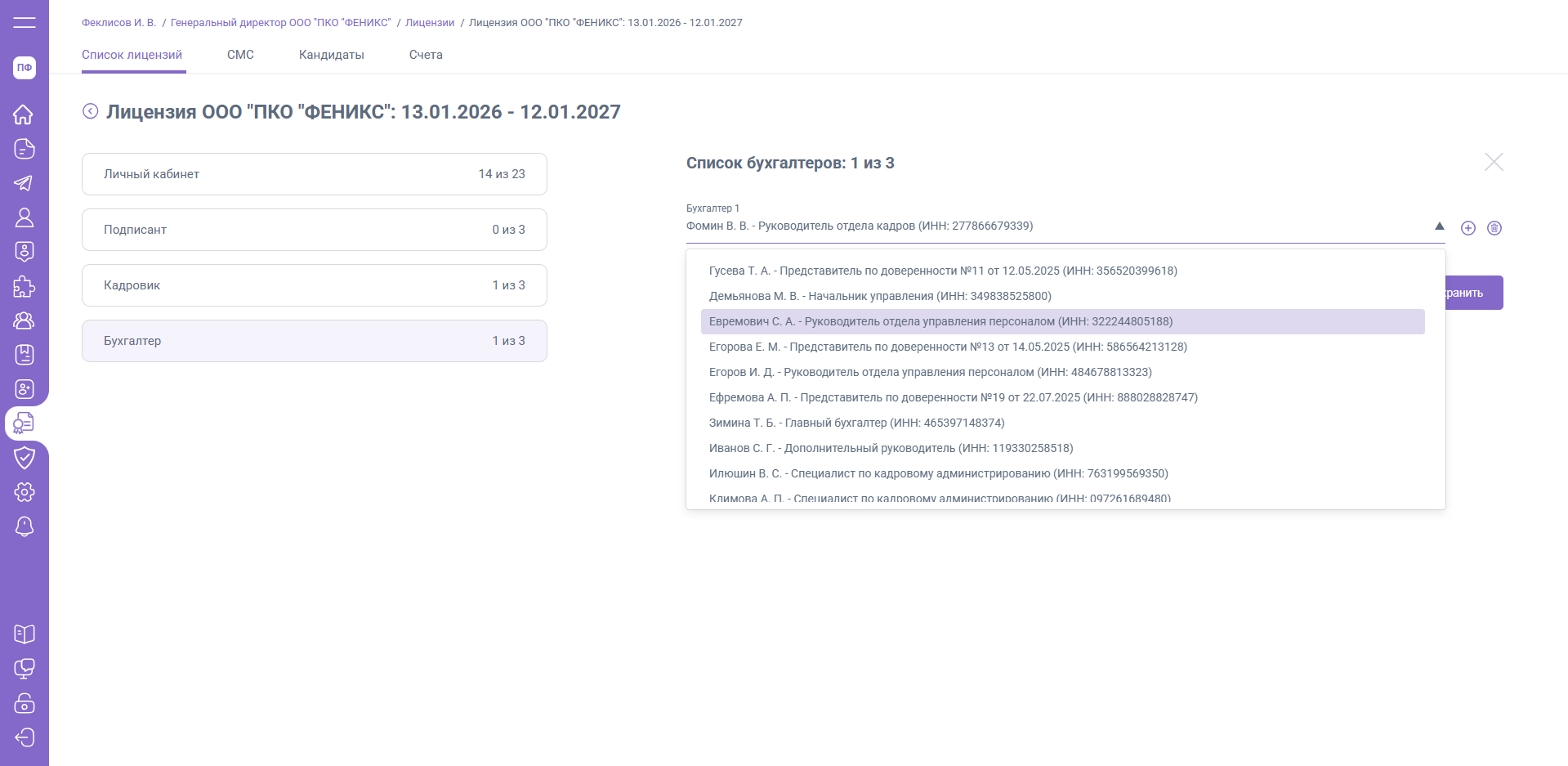Image resolution: width=1568 pixels, height=766 pixels.
Task: Open the paper plane sidebar icon
Action: pyautogui.click(x=24, y=183)
